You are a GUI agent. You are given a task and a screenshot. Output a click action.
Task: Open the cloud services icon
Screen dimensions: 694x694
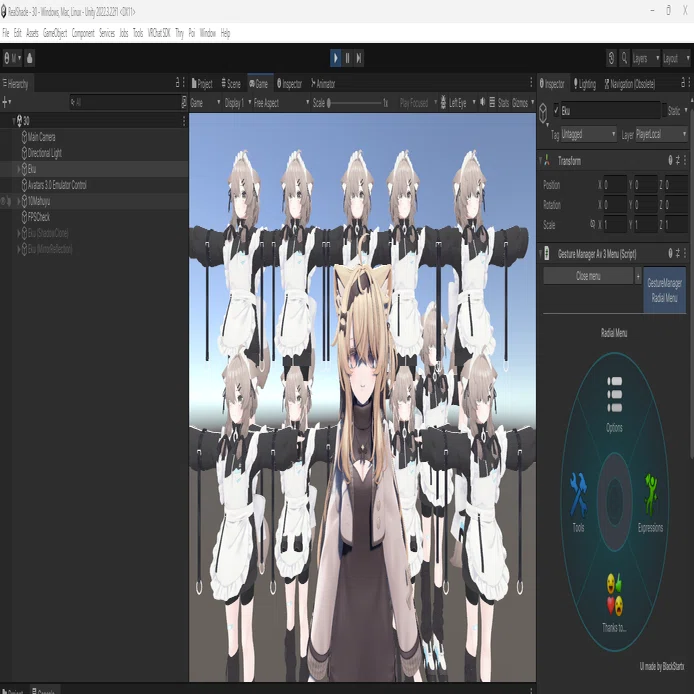(x=30, y=58)
